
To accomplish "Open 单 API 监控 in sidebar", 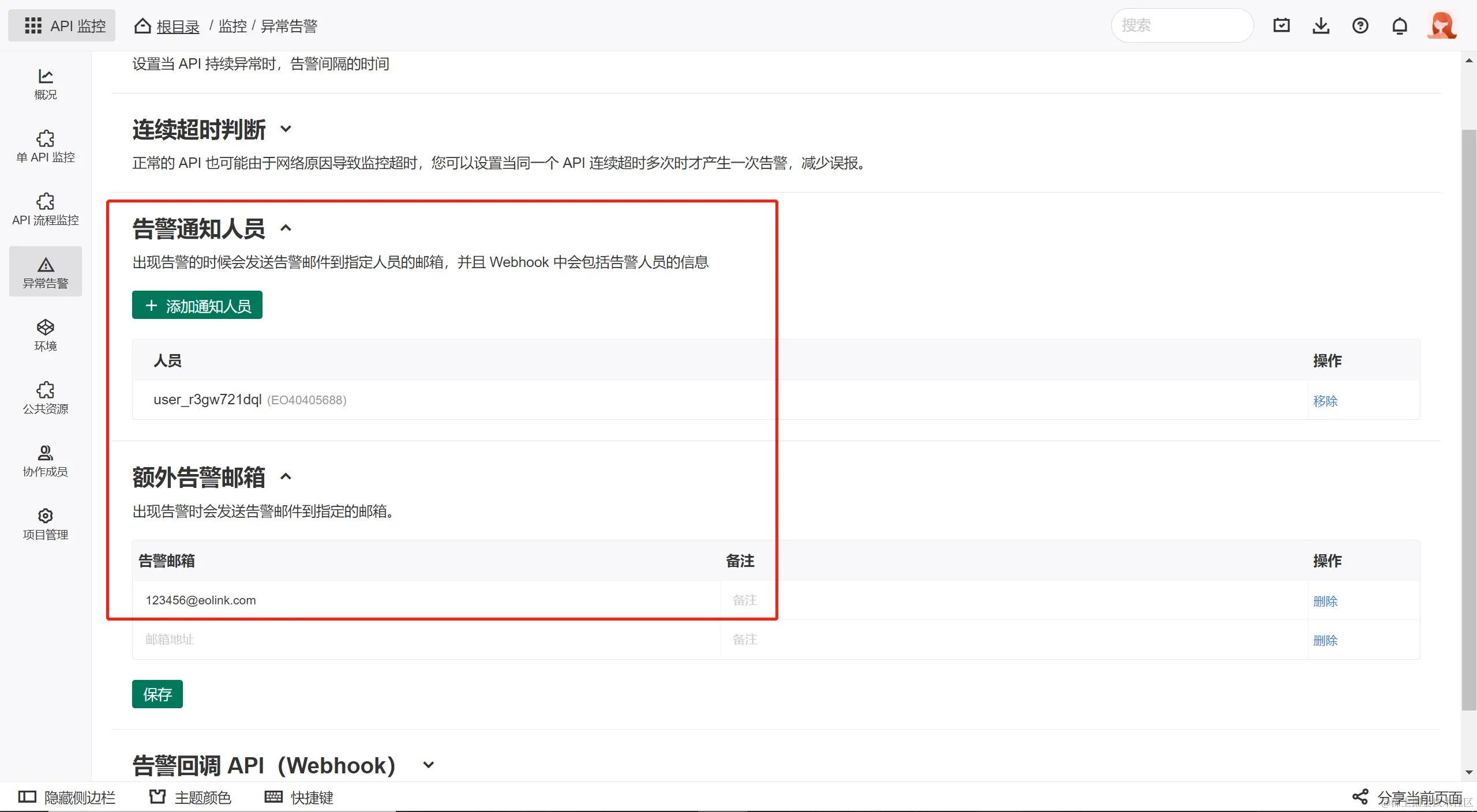I will pos(45,146).
